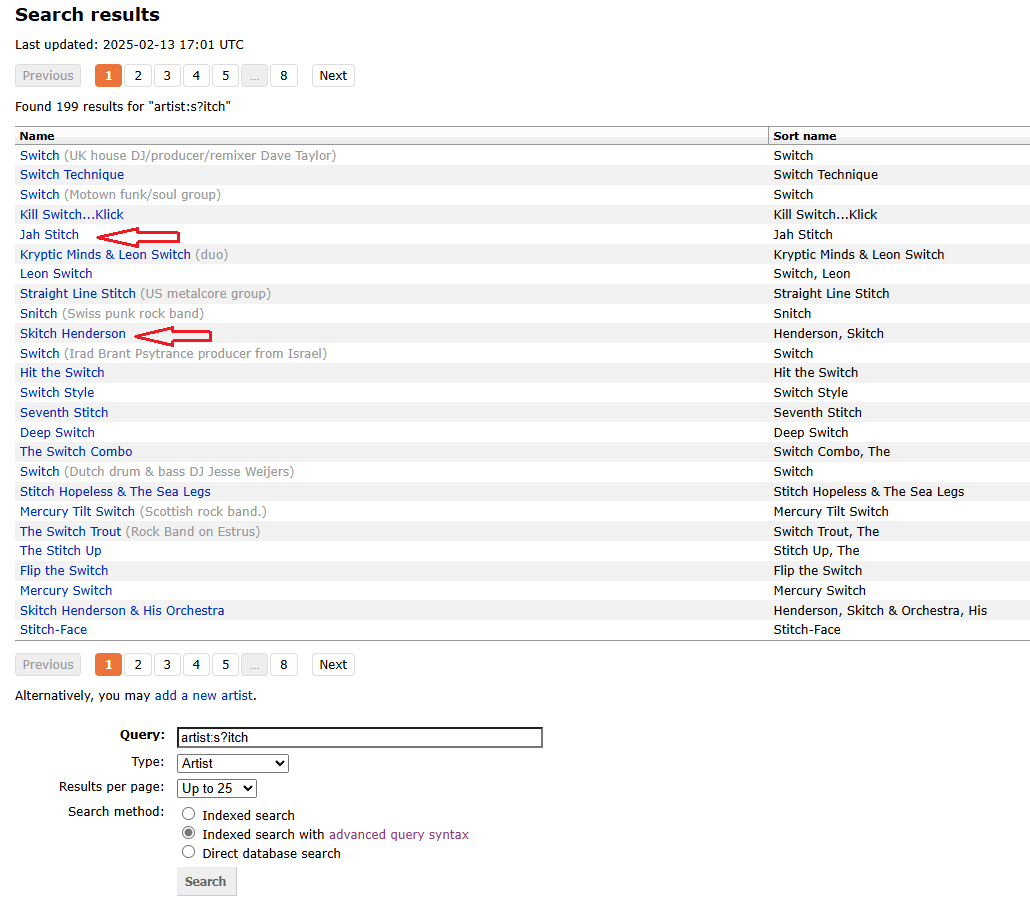1030x903 pixels.
Task: Open Seventh Stitch artist link
Action: pos(64,412)
